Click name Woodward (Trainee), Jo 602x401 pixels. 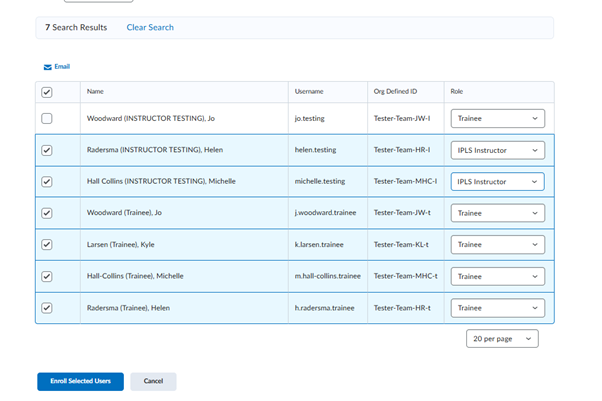tap(124, 213)
